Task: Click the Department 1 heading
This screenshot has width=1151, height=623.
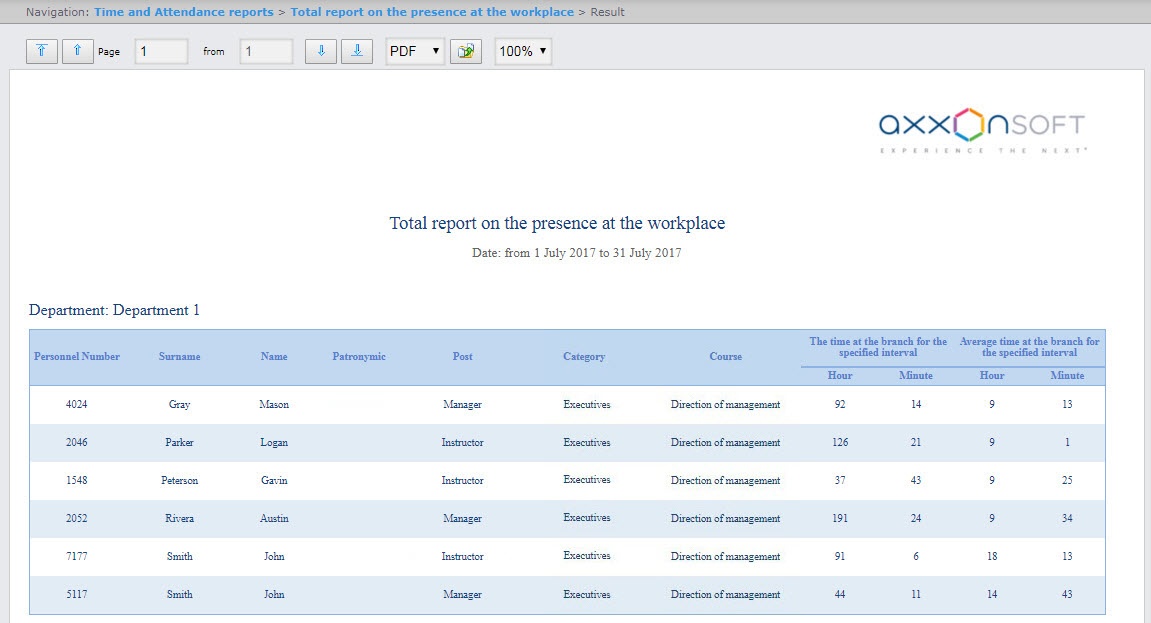Action: pos(114,310)
